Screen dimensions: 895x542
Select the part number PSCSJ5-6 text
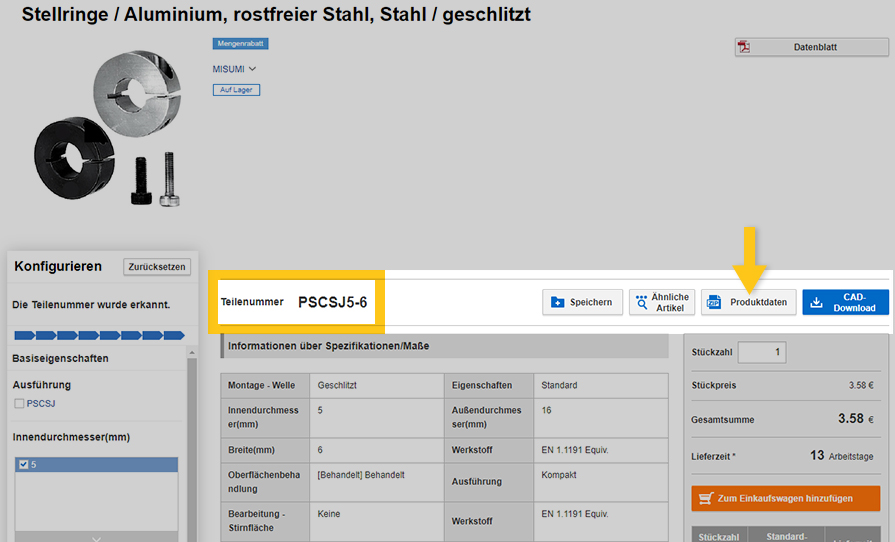click(332, 301)
